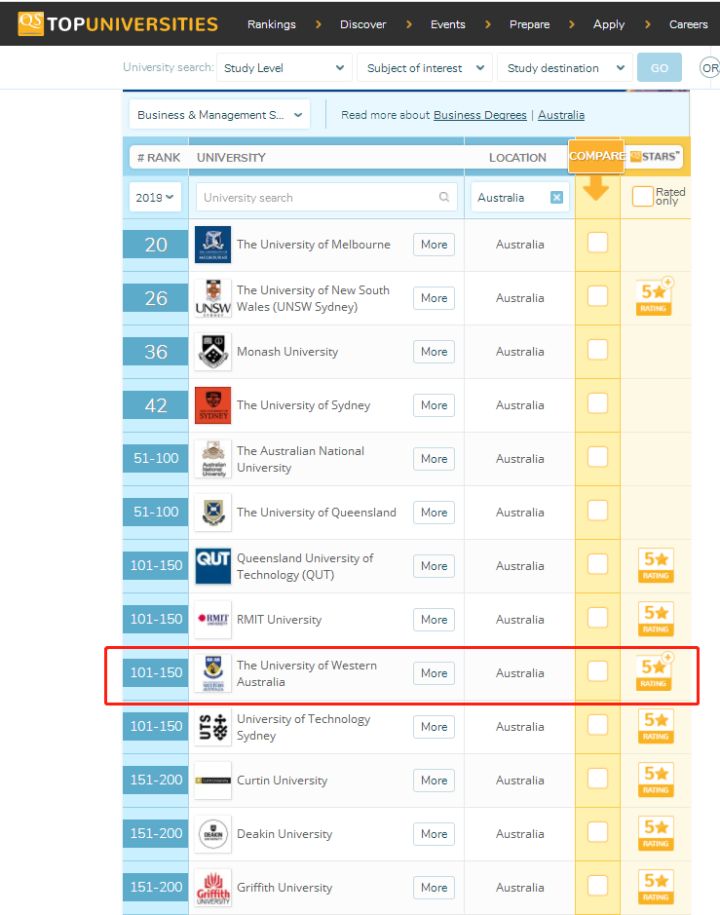
Task: Click Curtin's 5-star rating badge
Action: [x=656, y=780]
